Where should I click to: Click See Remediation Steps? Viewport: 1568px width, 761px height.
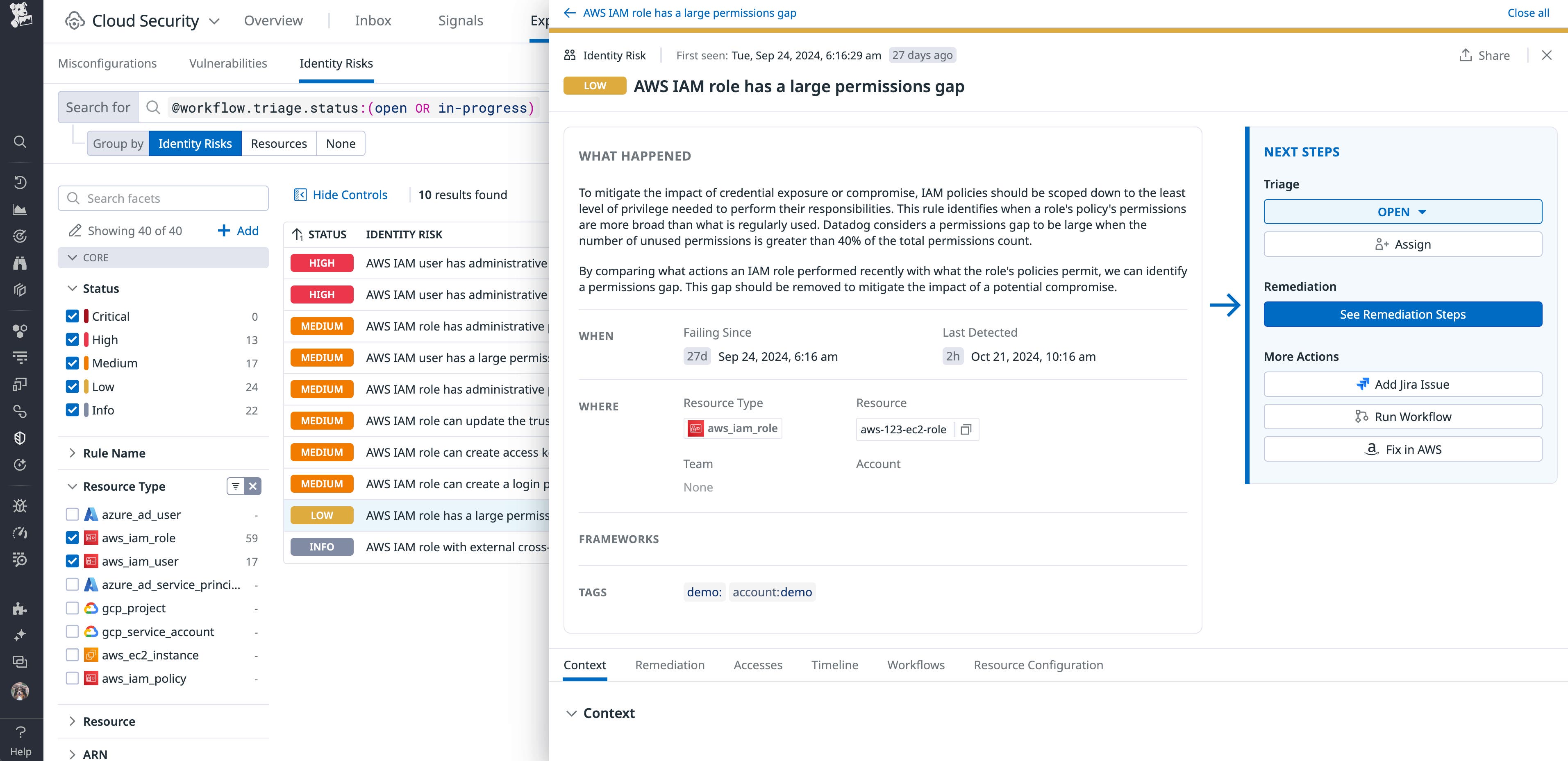[x=1402, y=314]
